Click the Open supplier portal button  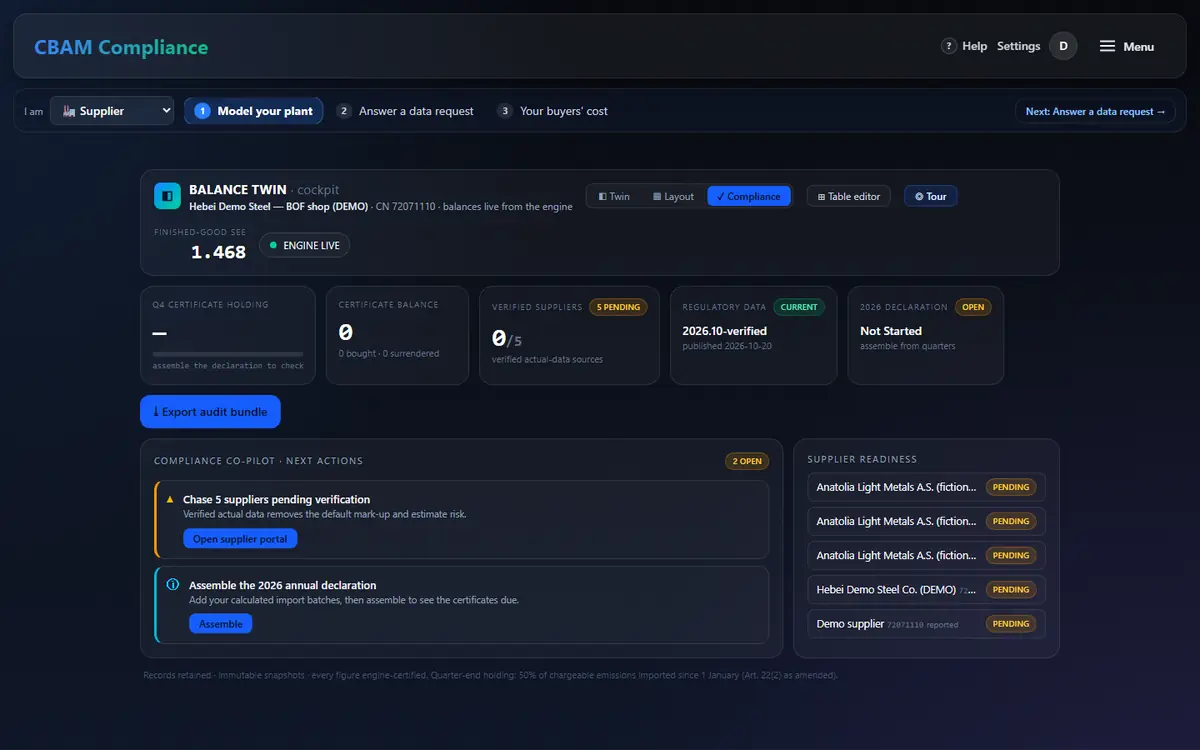point(240,539)
